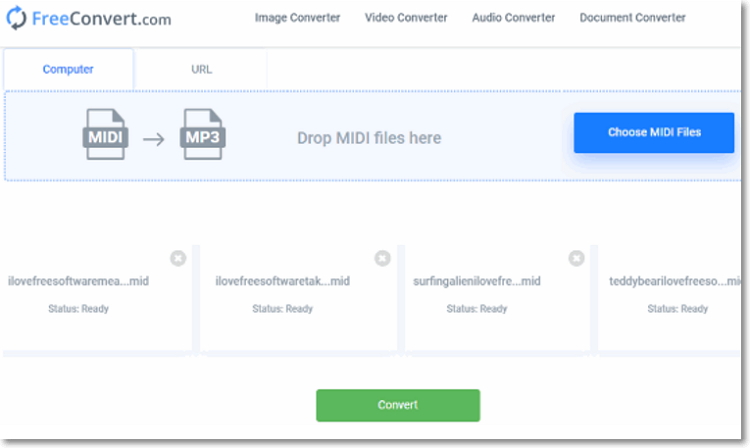This screenshot has height=448, width=750.
Task: Select the surfingalienilovefre...mid file name
Action: [476, 282]
